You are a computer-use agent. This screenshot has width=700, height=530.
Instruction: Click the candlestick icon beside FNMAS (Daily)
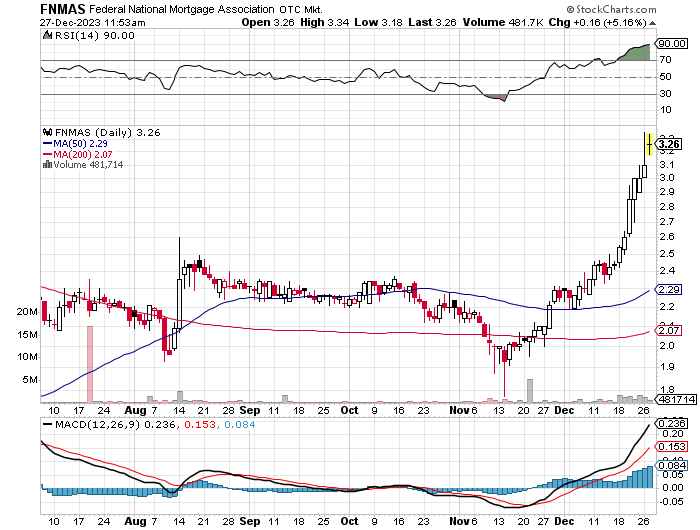click(x=47, y=132)
